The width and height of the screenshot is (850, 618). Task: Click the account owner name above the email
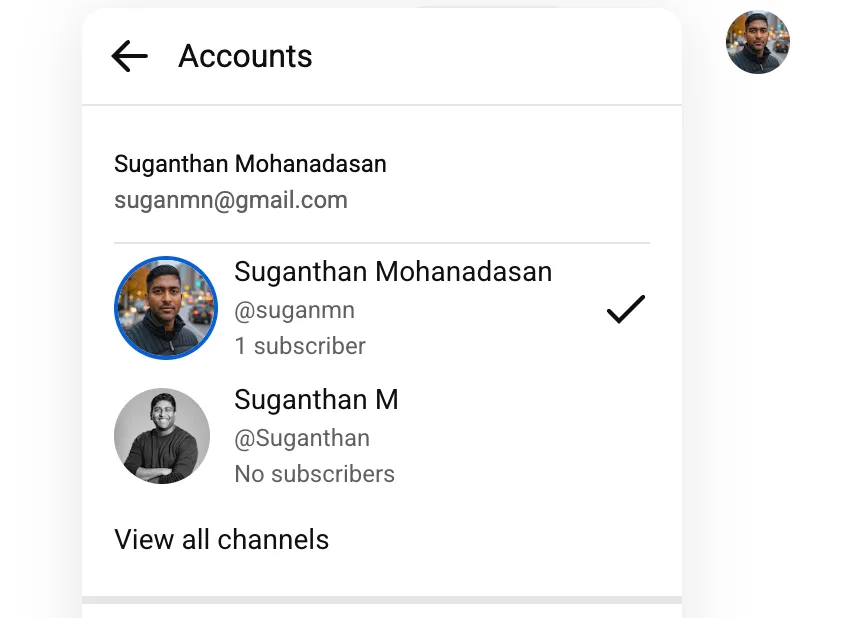click(250, 164)
